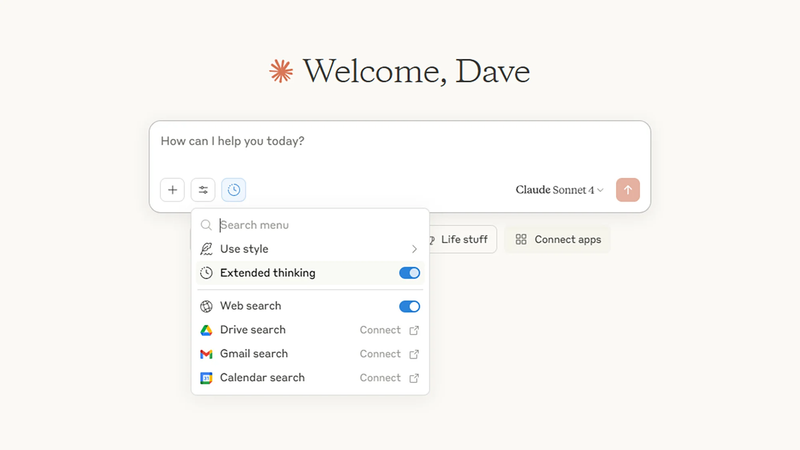Click the extended thinking clock button
800x450 pixels.
coord(234,190)
